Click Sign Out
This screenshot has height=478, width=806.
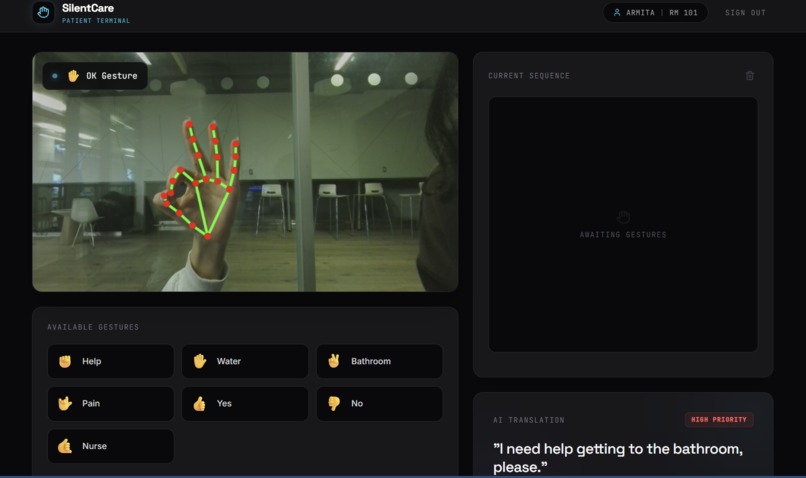[x=745, y=13]
